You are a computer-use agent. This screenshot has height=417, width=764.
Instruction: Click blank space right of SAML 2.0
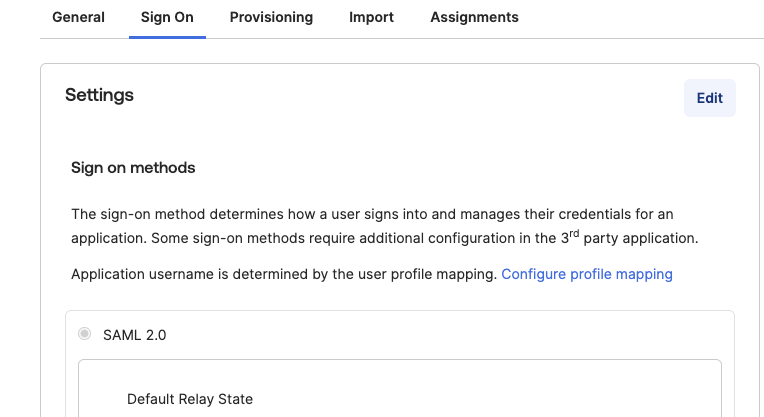tap(448, 335)
